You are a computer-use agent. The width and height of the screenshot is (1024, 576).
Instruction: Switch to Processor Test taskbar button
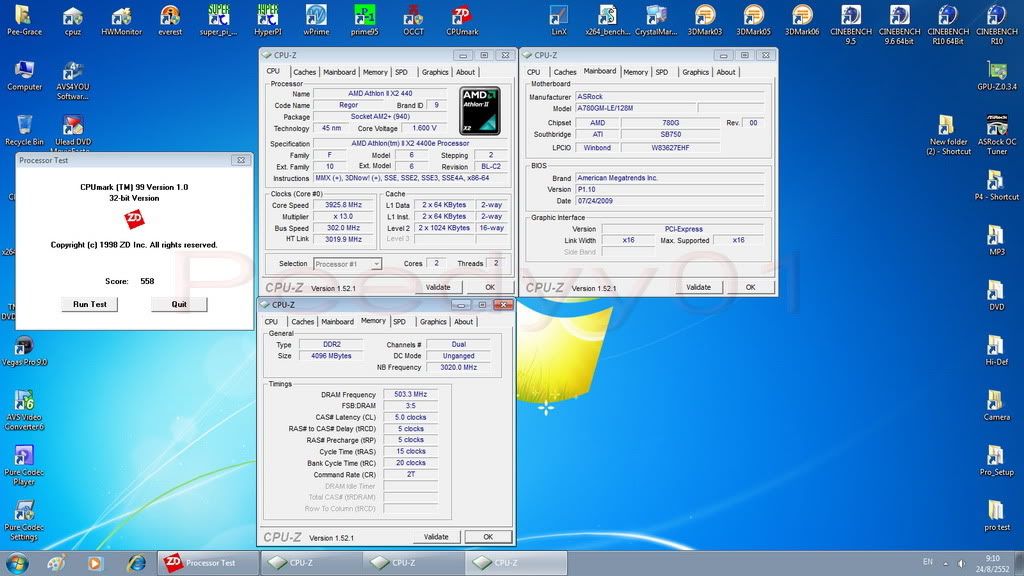pyautogui.click(x=208, y=562)
